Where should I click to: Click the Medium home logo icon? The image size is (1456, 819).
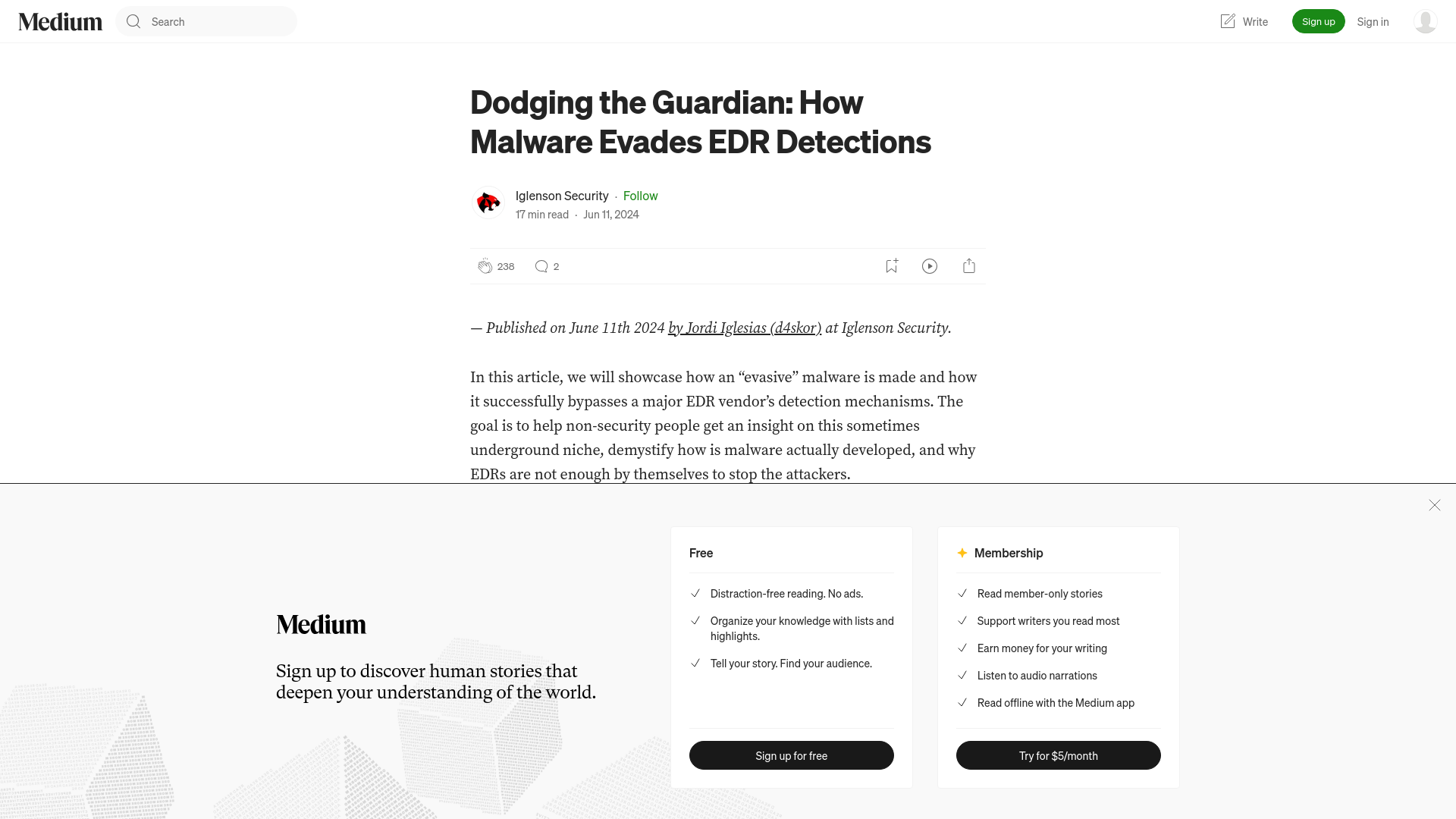[60, 21]
